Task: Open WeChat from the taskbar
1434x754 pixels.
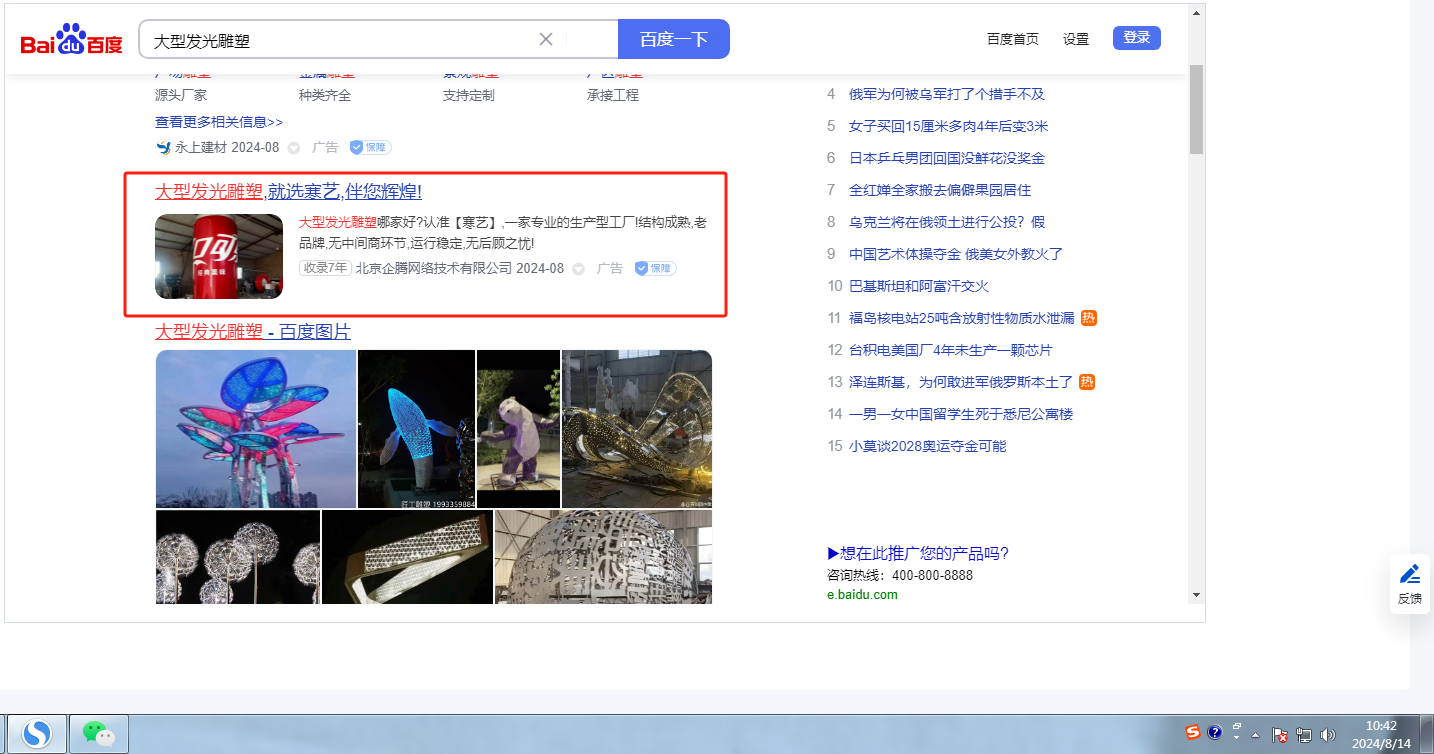Action: [98, 734]
